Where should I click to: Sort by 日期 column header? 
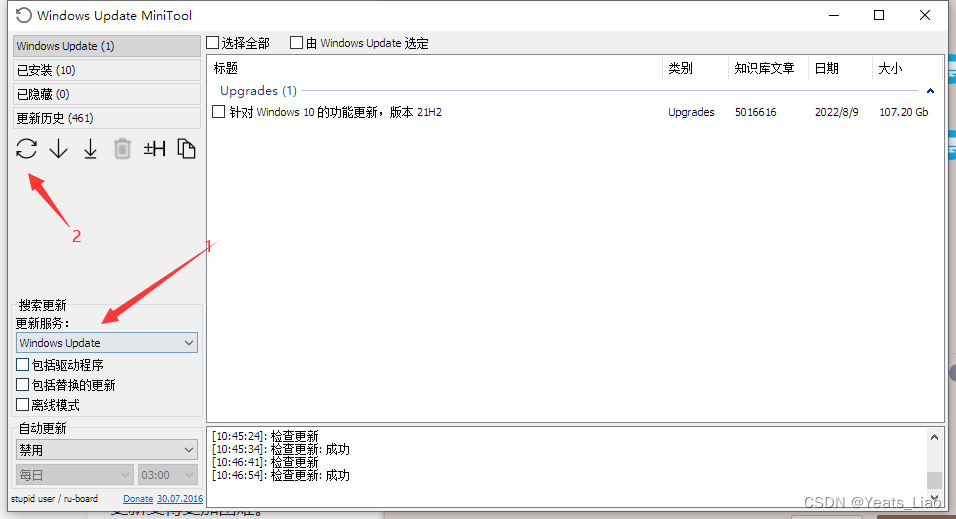pos(840,68)
